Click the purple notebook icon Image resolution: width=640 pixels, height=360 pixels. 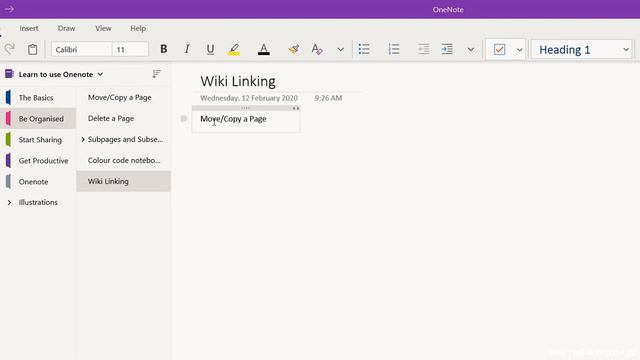(x=9, y=74)
